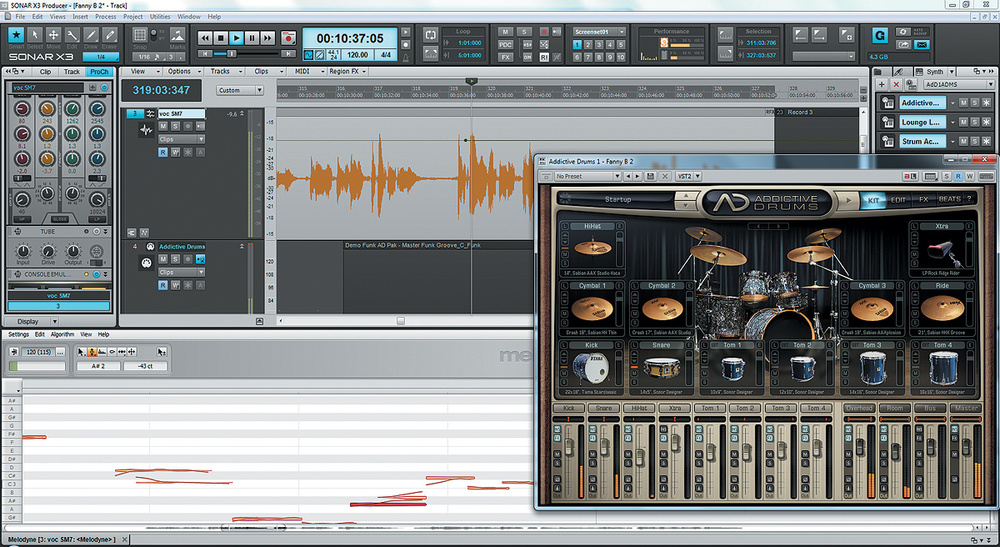Choose the Select tool arrow
1000x547 pixels.
[35, 35]
